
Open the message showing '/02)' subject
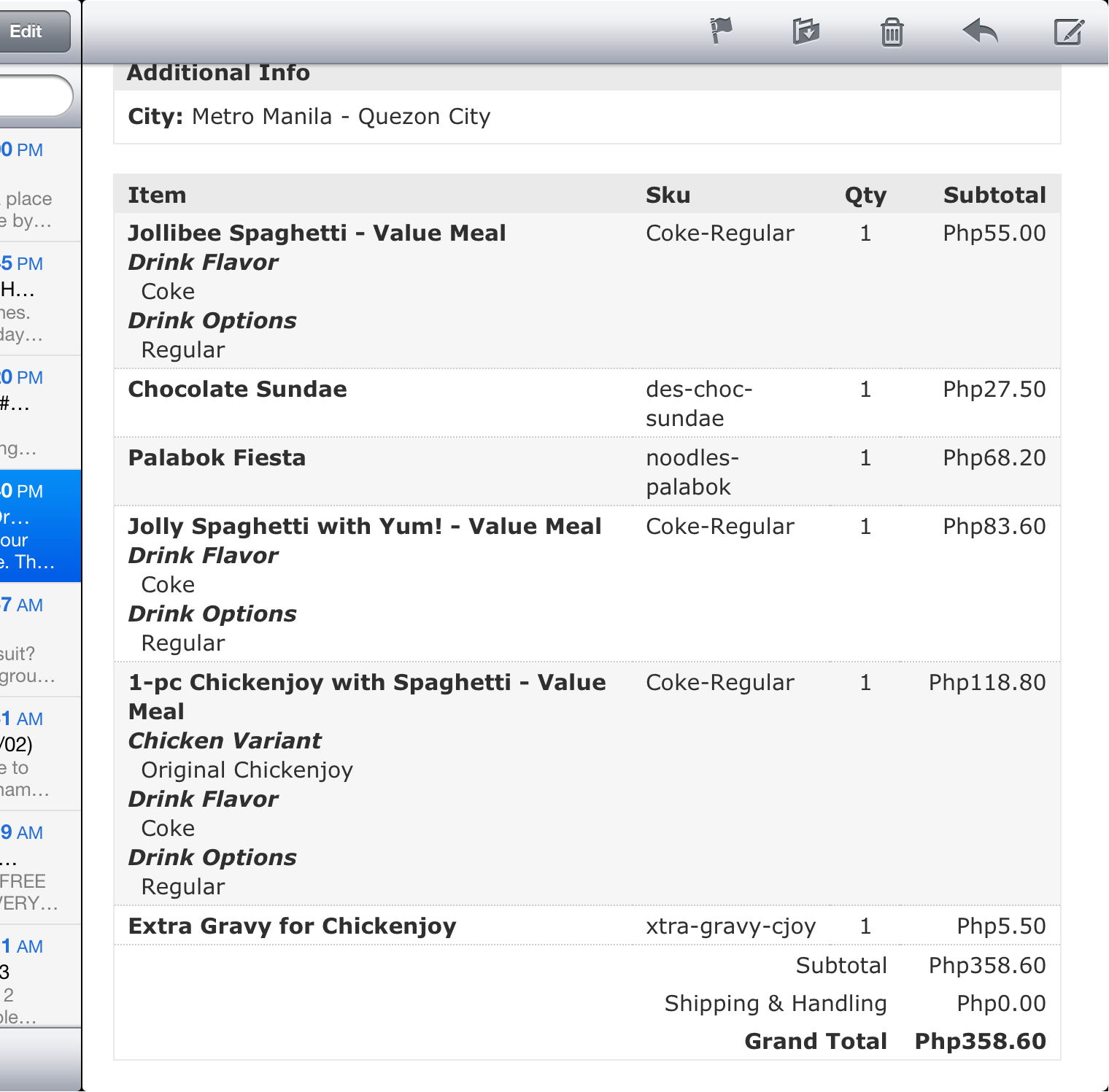pyautogui.click(x=40, y=754)
